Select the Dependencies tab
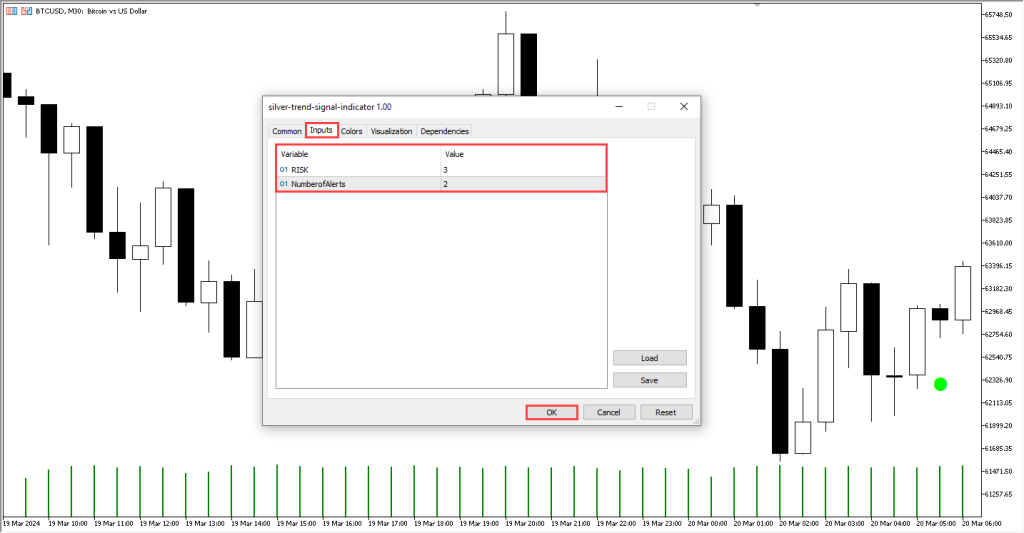 point(444,131)
